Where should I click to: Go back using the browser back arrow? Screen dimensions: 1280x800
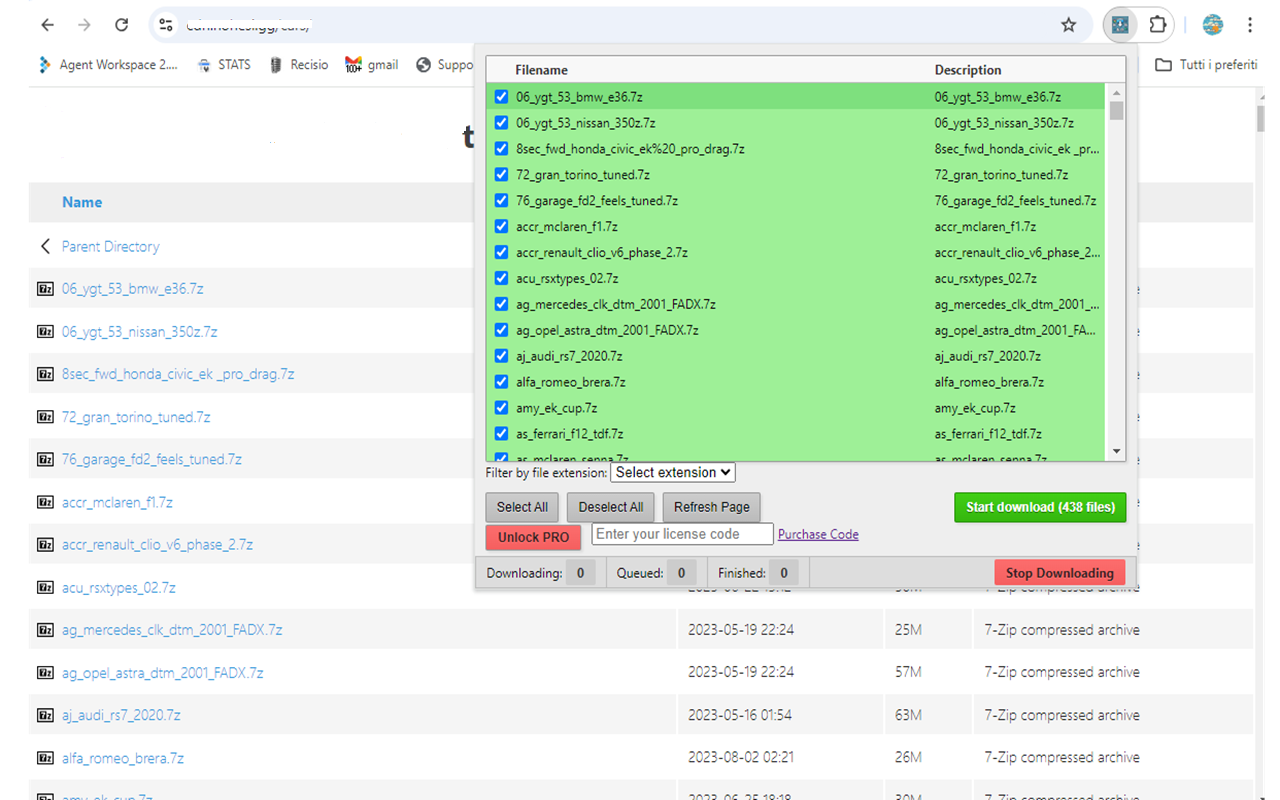[47, 25]
